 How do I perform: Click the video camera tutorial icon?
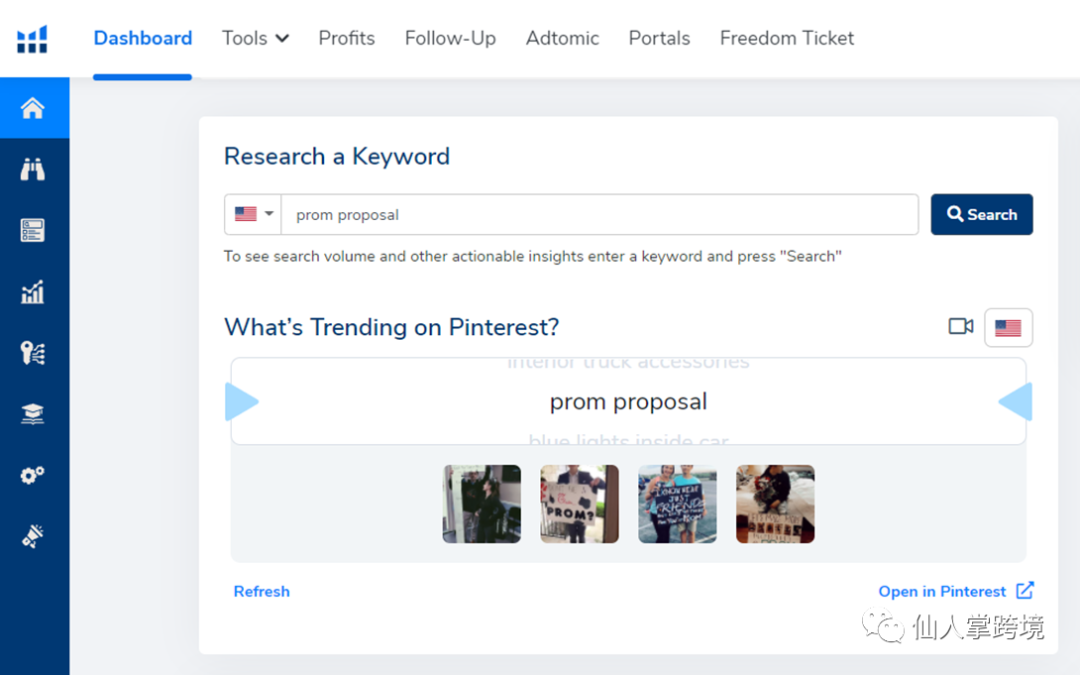tap(960, 327)
